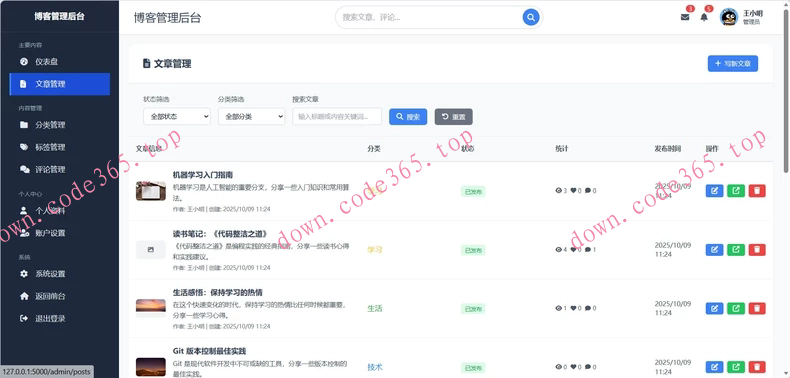View the 机器学习入门指南 article externally
Image resolution: width=790 pixels, height=378 pixels.
[736, 191]
